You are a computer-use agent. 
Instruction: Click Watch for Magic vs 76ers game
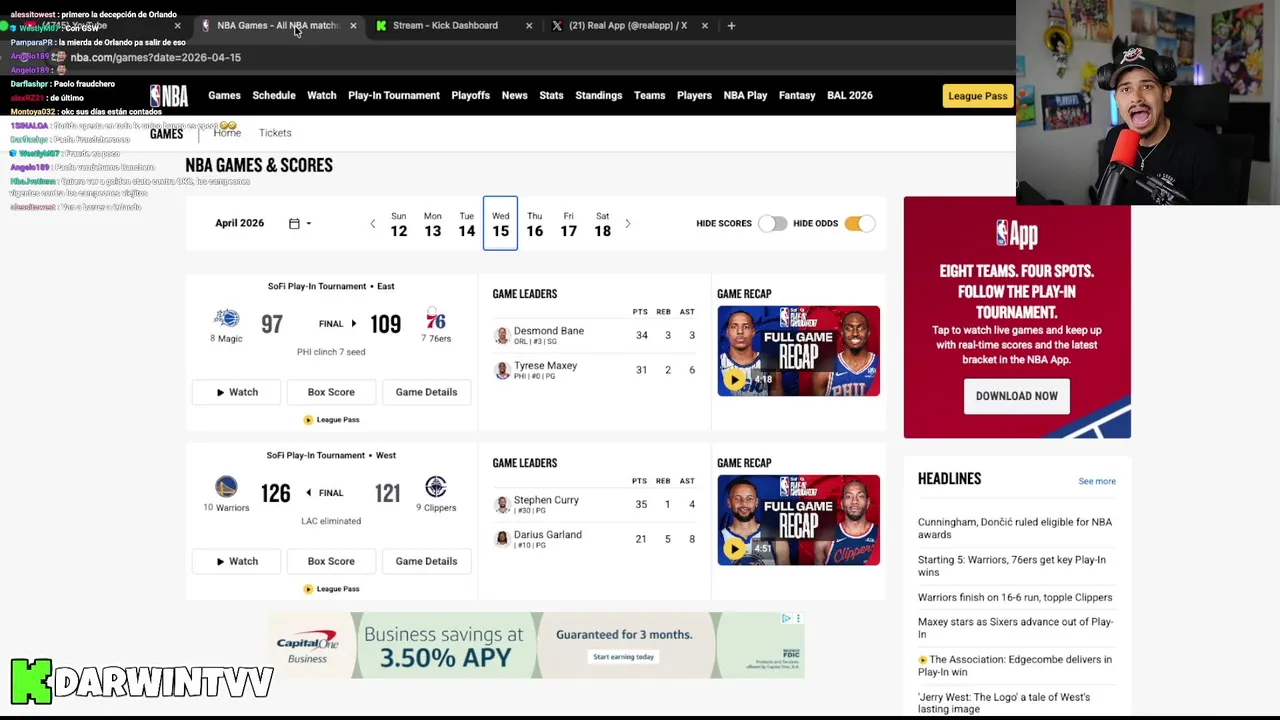237,393
